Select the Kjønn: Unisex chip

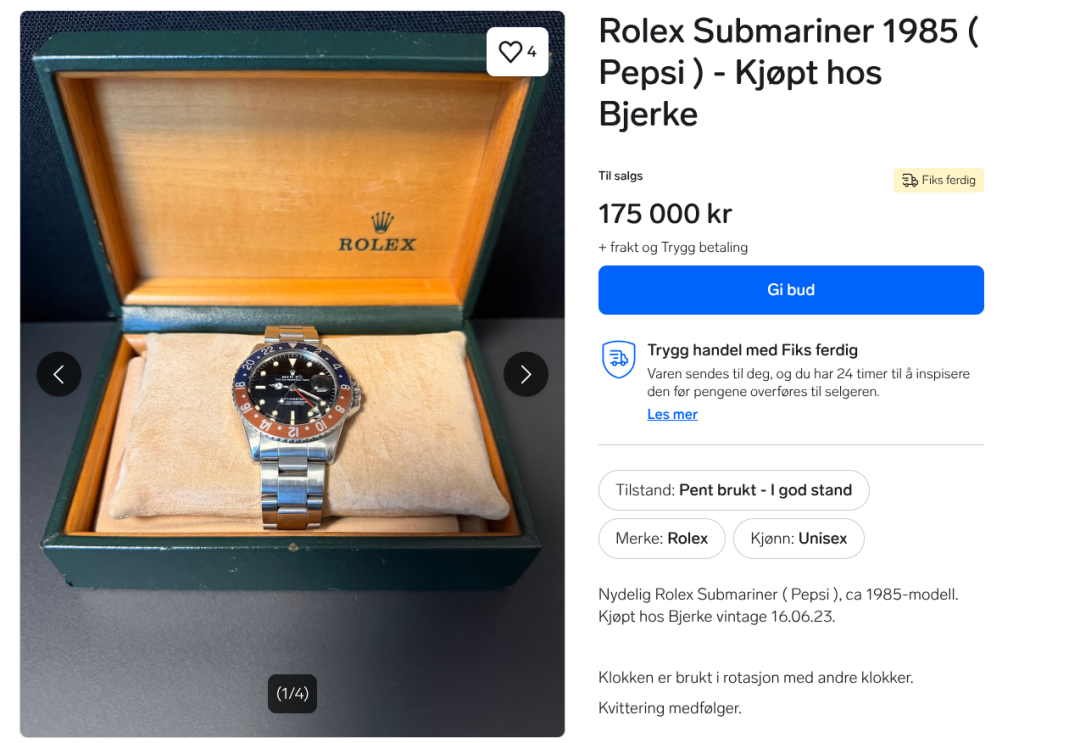pos(798,538)
